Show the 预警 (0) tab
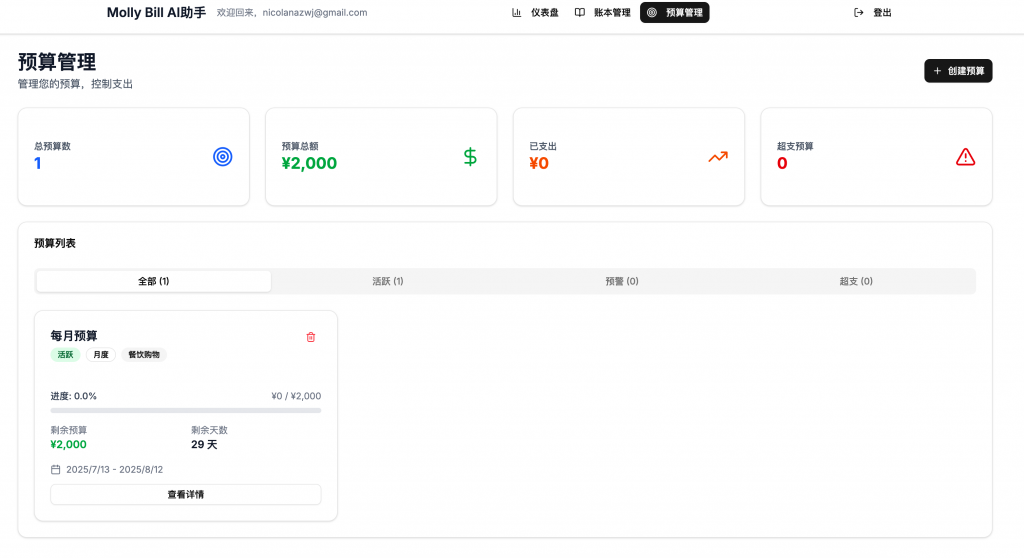This screenshot has height=558, width=1024. click(622, 281)
